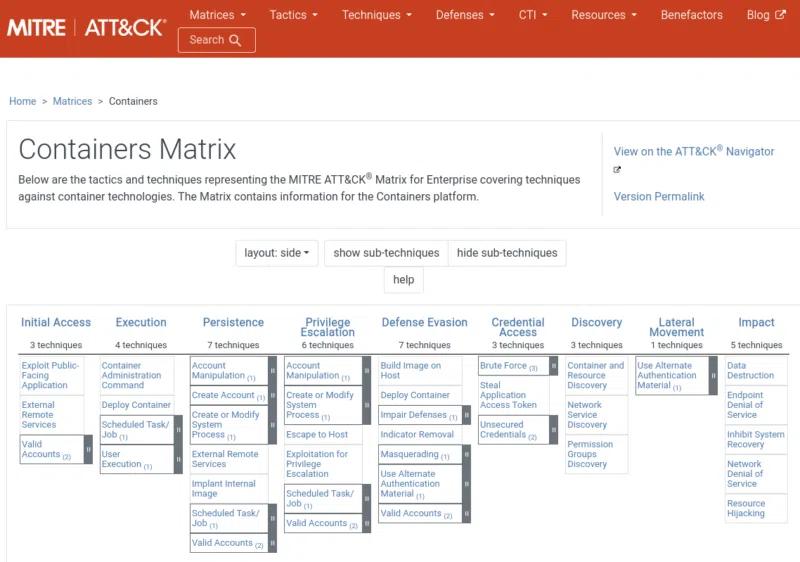Open the Defense Evasion tactic heading
This screenshot has height=562, width=800.
[x=424, y=322]
